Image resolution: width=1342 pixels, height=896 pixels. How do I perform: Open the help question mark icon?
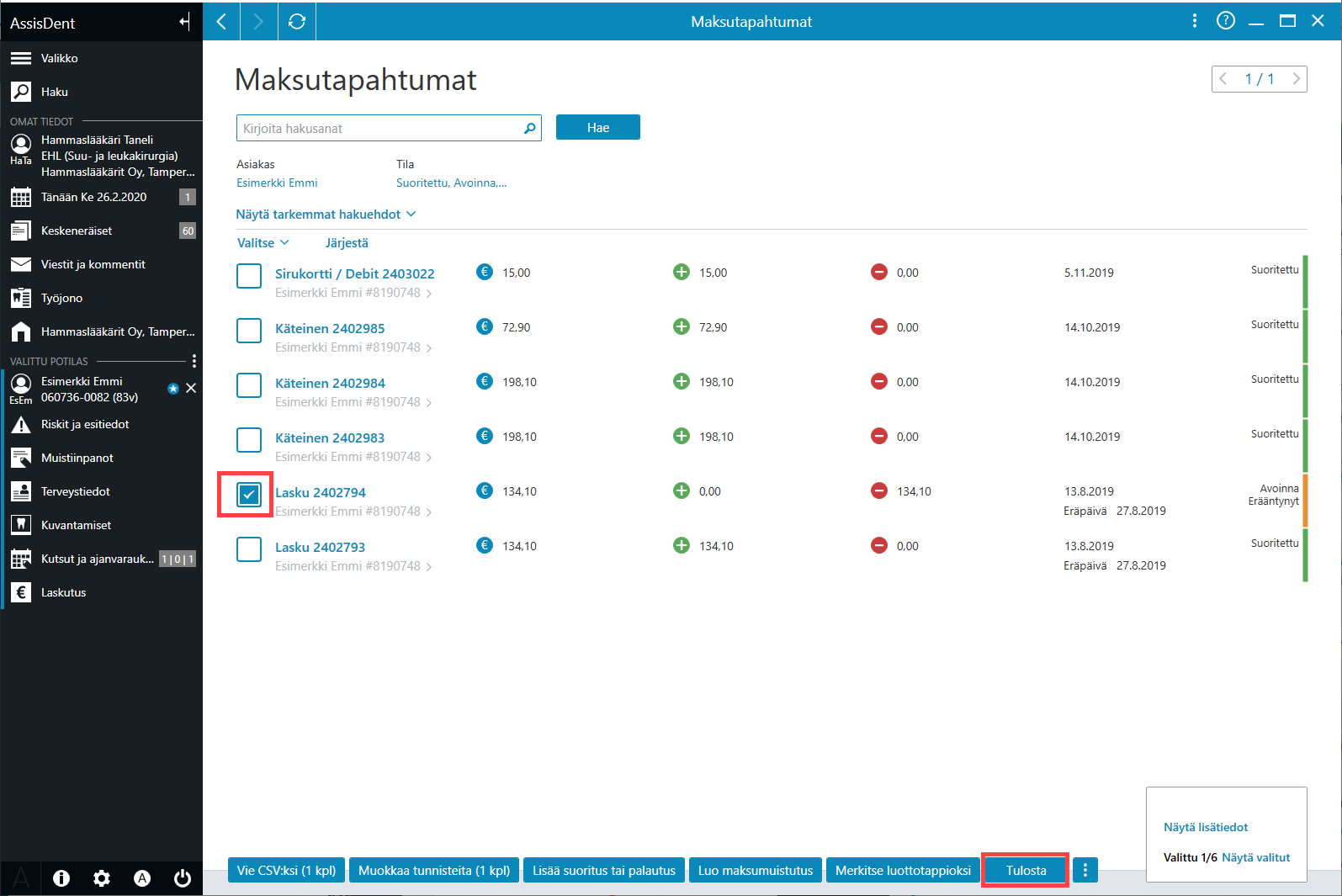1226,21
